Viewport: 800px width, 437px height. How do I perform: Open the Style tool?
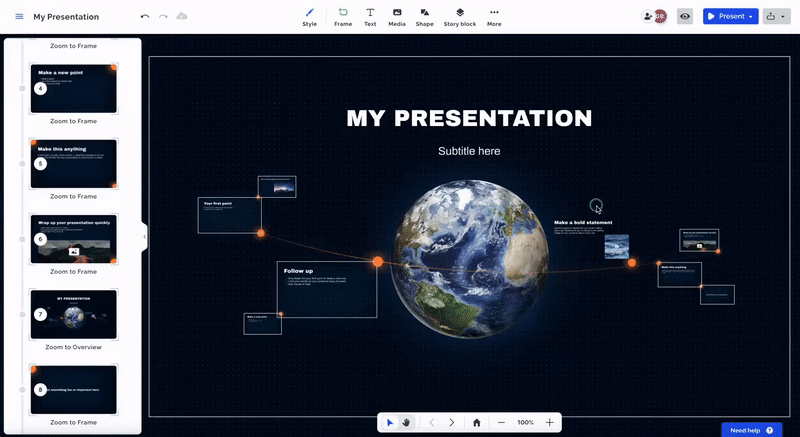310,17
